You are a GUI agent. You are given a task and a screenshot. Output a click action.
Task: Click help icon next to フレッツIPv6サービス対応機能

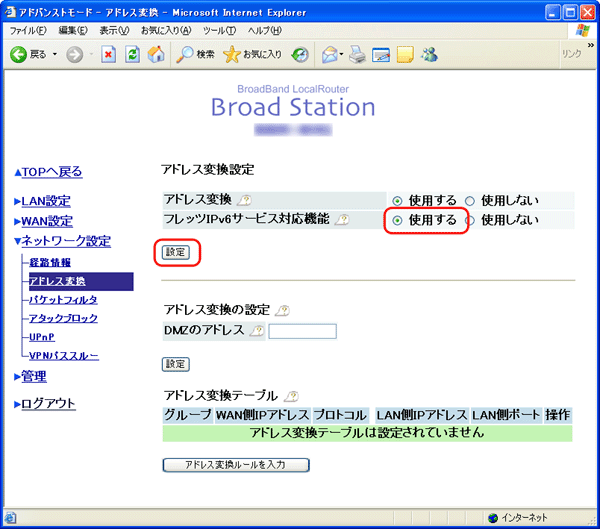click(x=342, y=220)
